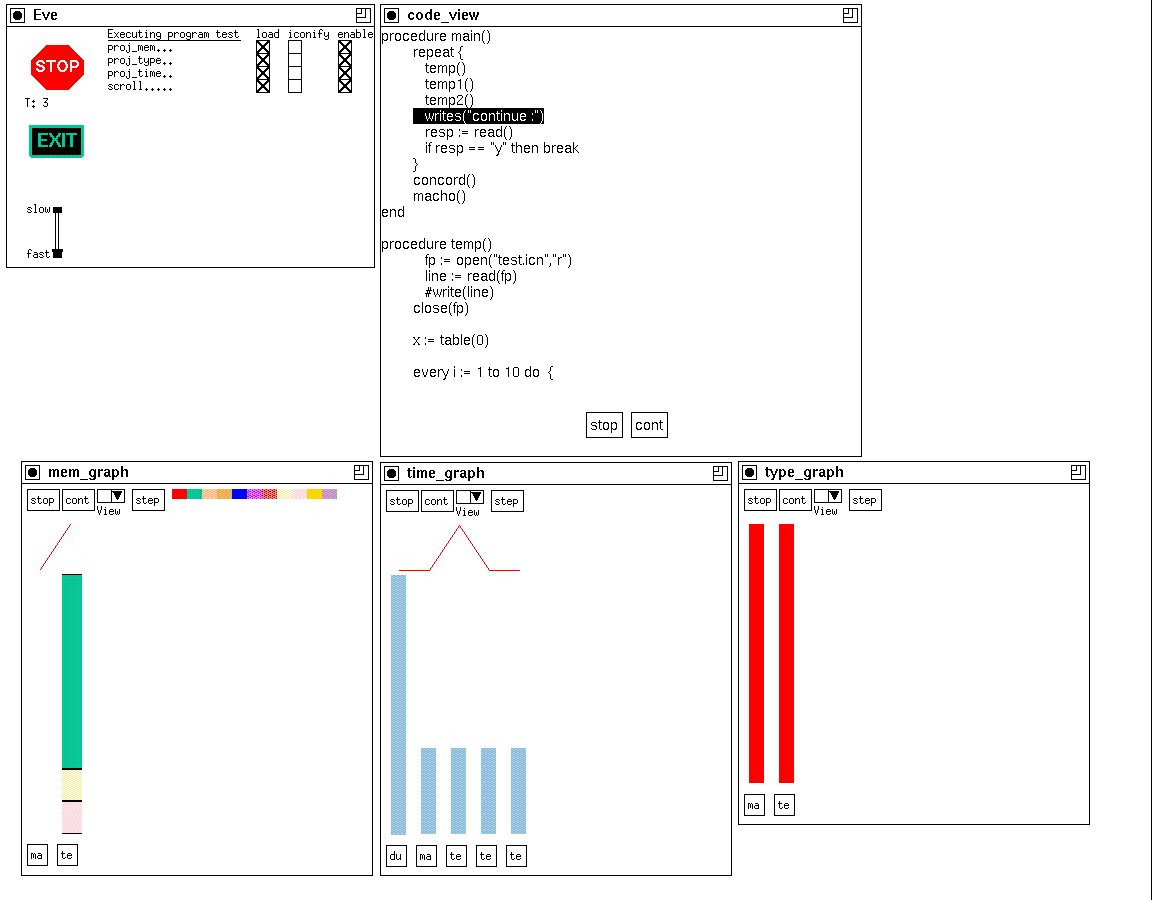
Task: Disable the enable checkbox for scroll
Action: [x=345, y=86]
